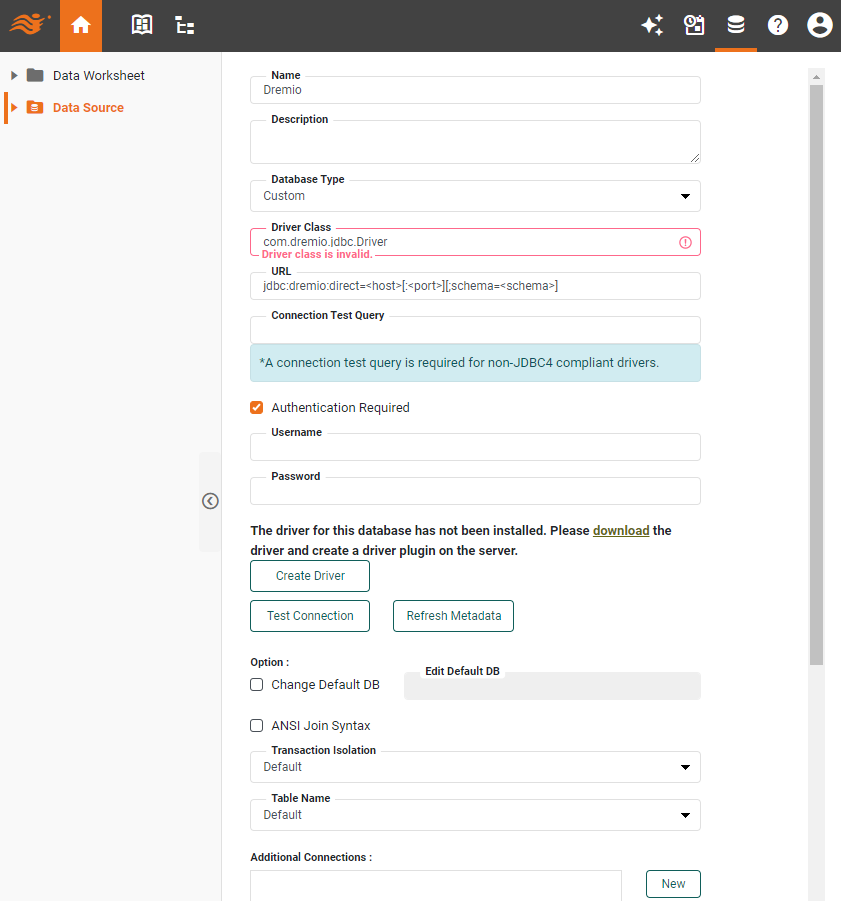This screenshot has width=841, height=901.
Task: Select the Home icon in toolbar
Action: point(81,25)
